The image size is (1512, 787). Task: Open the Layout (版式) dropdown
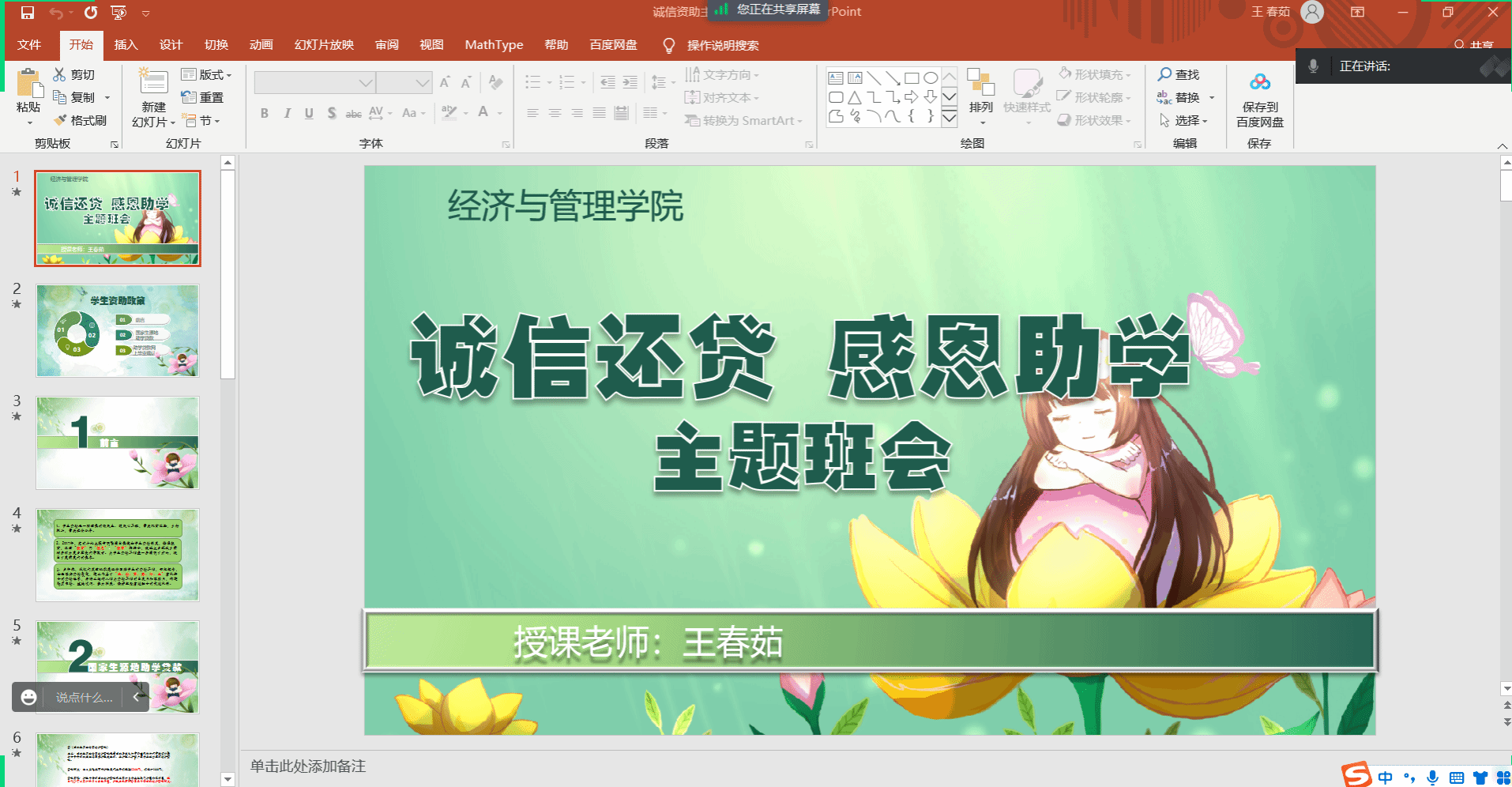click(x=206, y=74)
